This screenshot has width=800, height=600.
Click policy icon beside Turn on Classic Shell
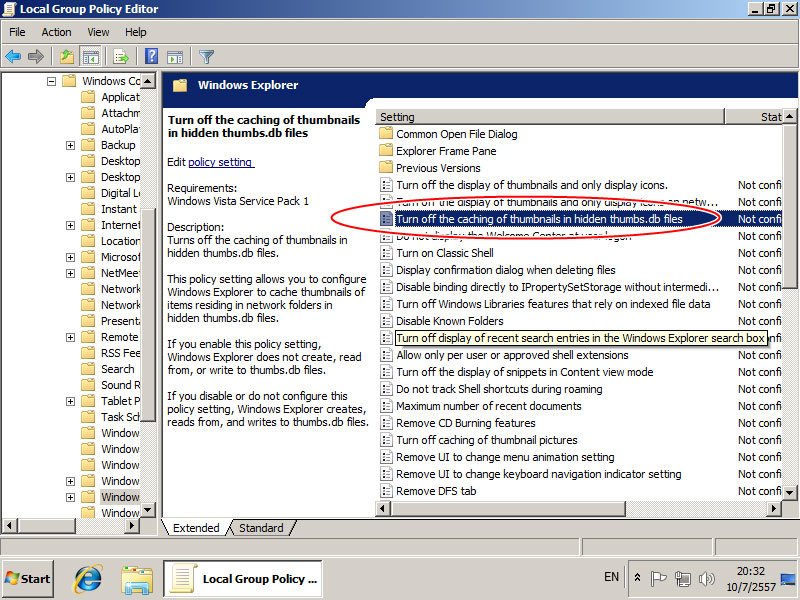tap(386, 253)
